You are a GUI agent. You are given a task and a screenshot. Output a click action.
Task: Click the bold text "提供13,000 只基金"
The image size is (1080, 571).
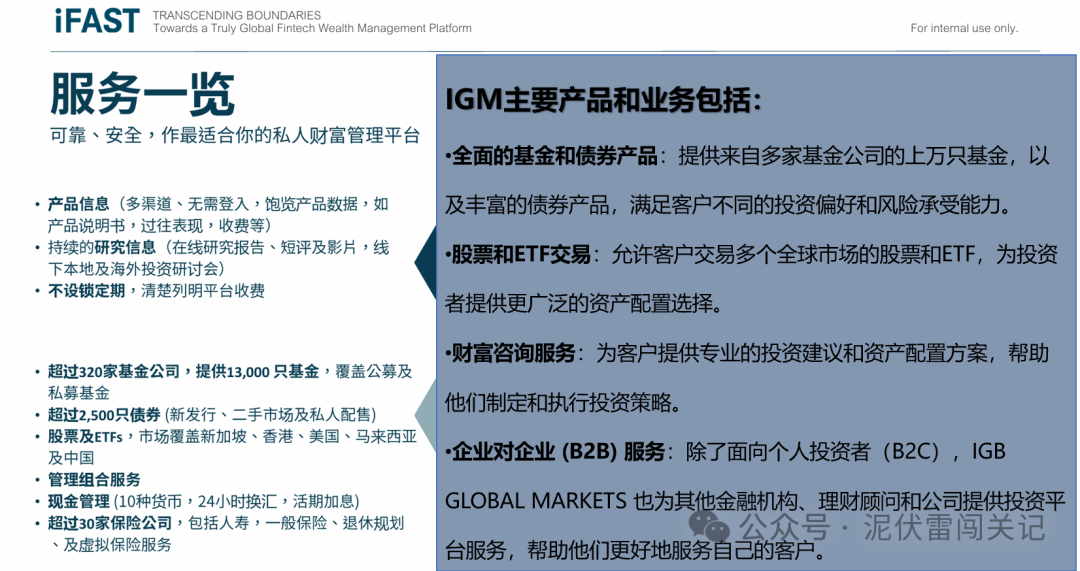[257, 372]
